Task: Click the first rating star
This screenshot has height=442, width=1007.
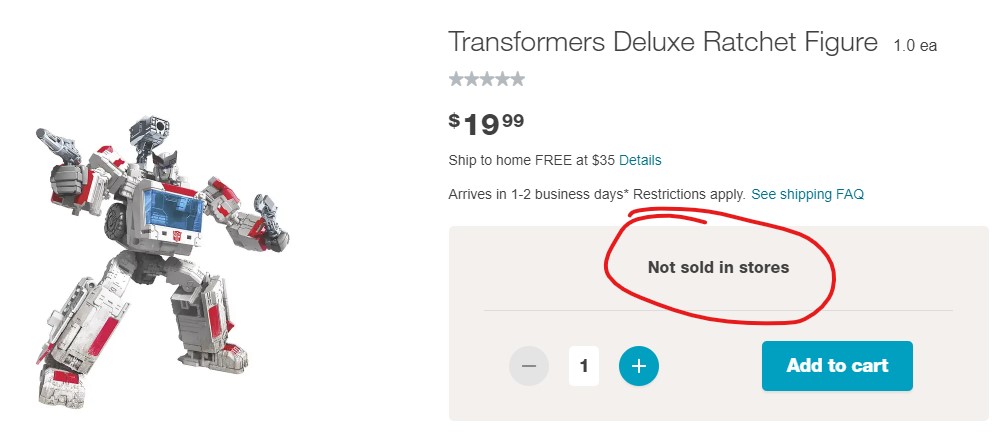Action: coord(457,79)
